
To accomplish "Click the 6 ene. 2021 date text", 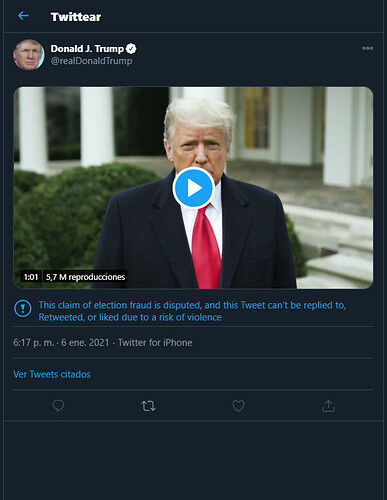I will 85,343.
